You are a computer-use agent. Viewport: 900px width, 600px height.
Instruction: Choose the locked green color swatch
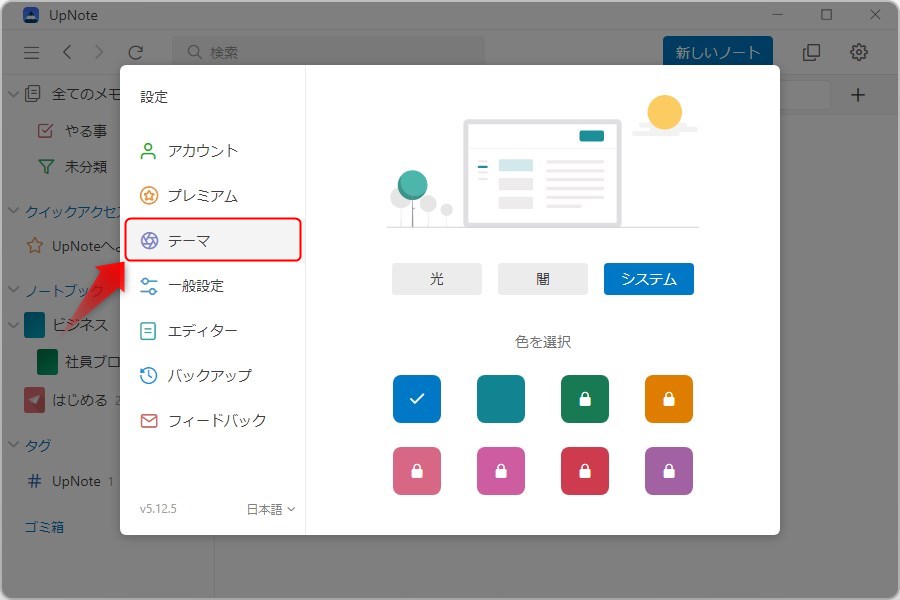pos(585,399)
